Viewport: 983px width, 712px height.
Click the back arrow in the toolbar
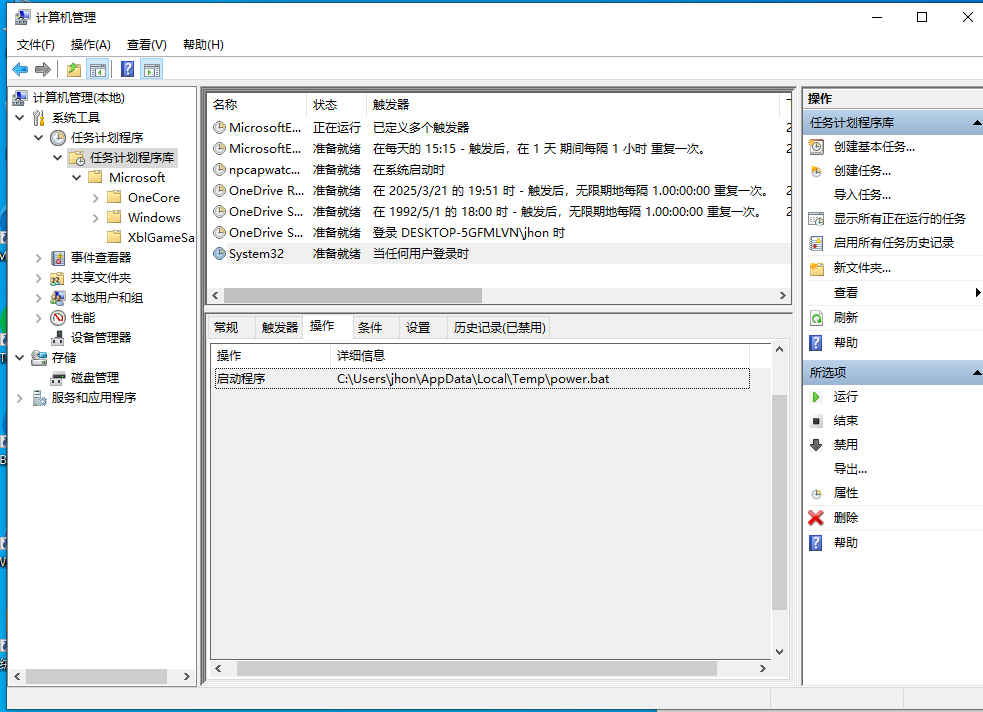coord(19,69)
